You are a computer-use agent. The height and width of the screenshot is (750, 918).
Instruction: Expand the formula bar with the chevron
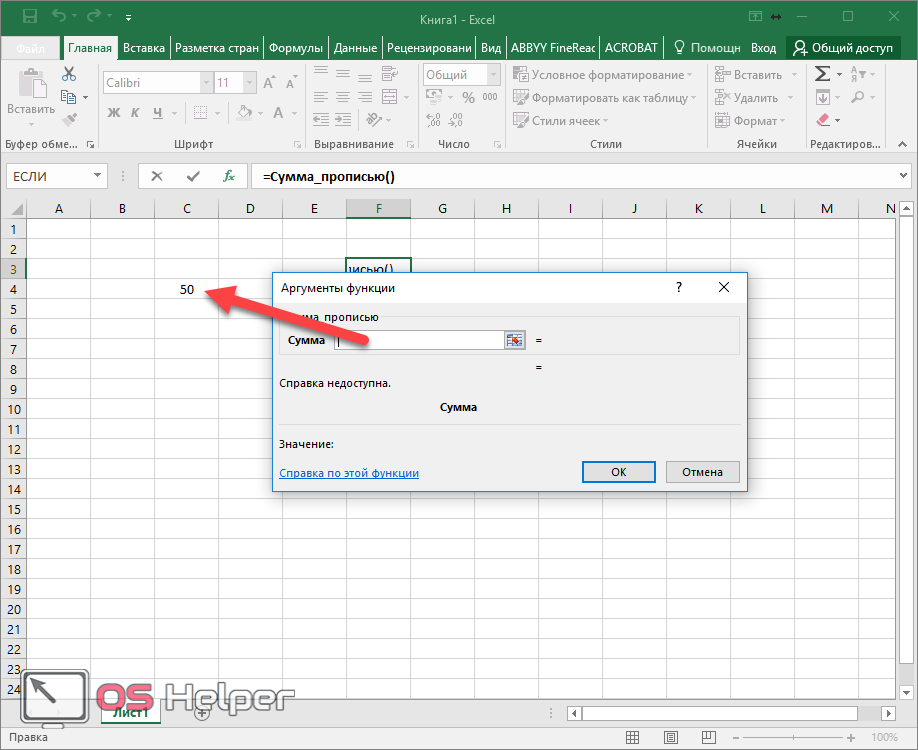tap(904, 176)
